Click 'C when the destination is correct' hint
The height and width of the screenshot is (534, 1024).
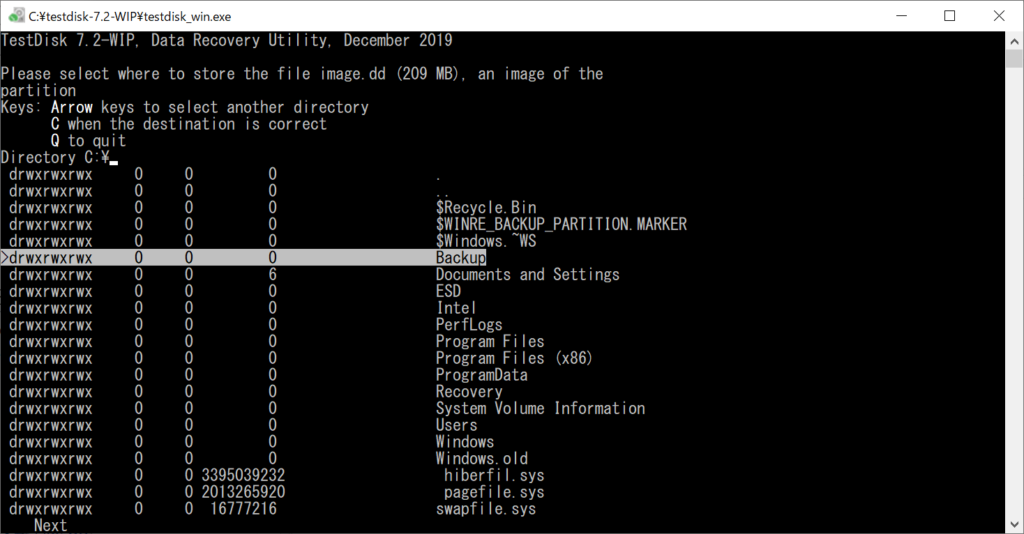pyautogui.click(x=189, y=124)
